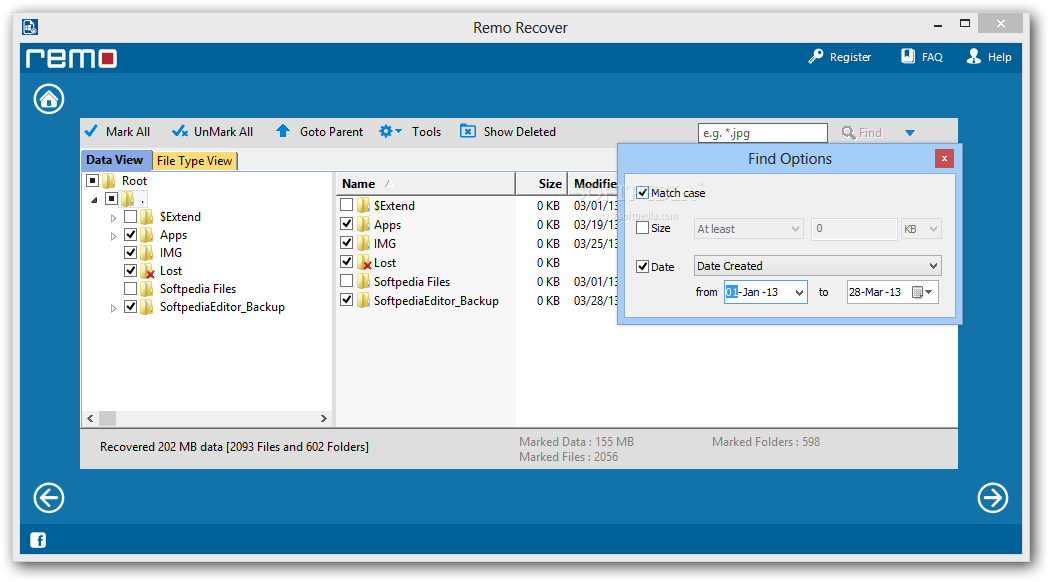Screen dimensions: 1050x582
Task: Check Softpedia Files in the tree
Action: (131, 289)
